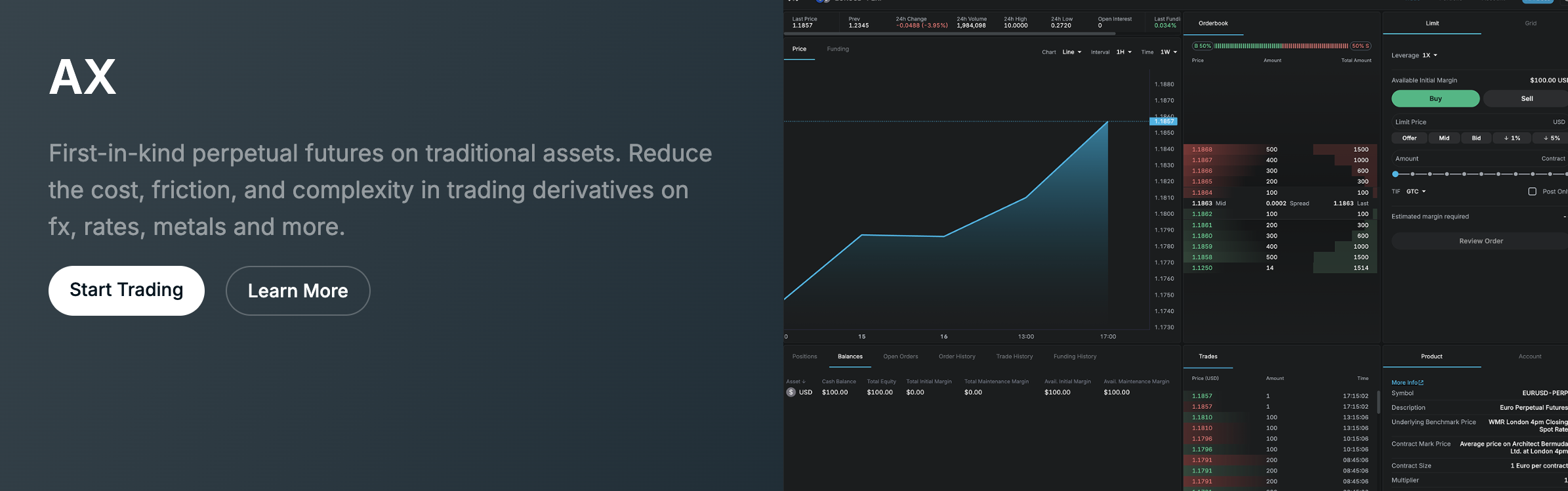1568x491 pixels.
Task: Click the Trades list vertical scrollbar
Action: point(1378,402)
